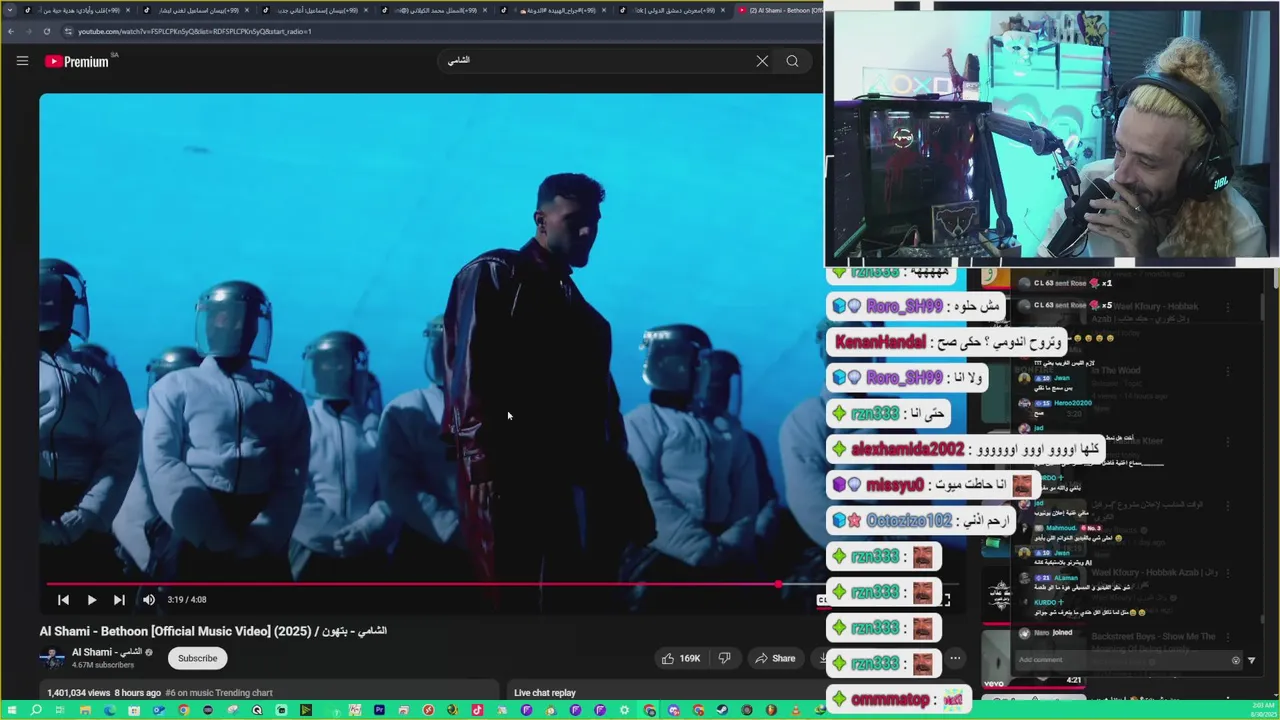Click the video title Al Shami - Bethoon
The height and width of the screenshot is (720, 1280).
(213, 631)
